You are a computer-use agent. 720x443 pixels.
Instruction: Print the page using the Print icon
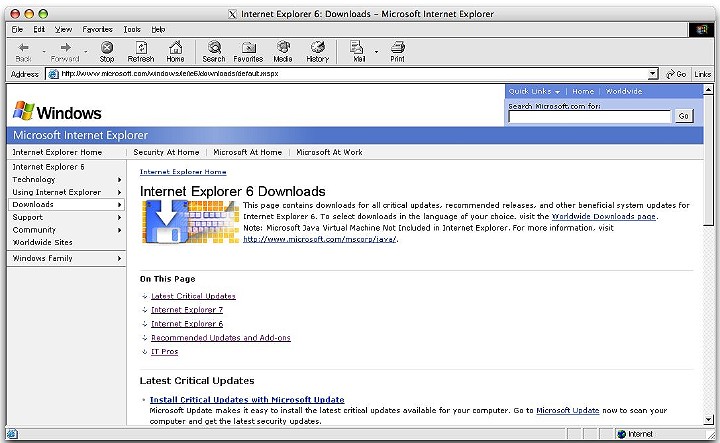tap(398, 47)
